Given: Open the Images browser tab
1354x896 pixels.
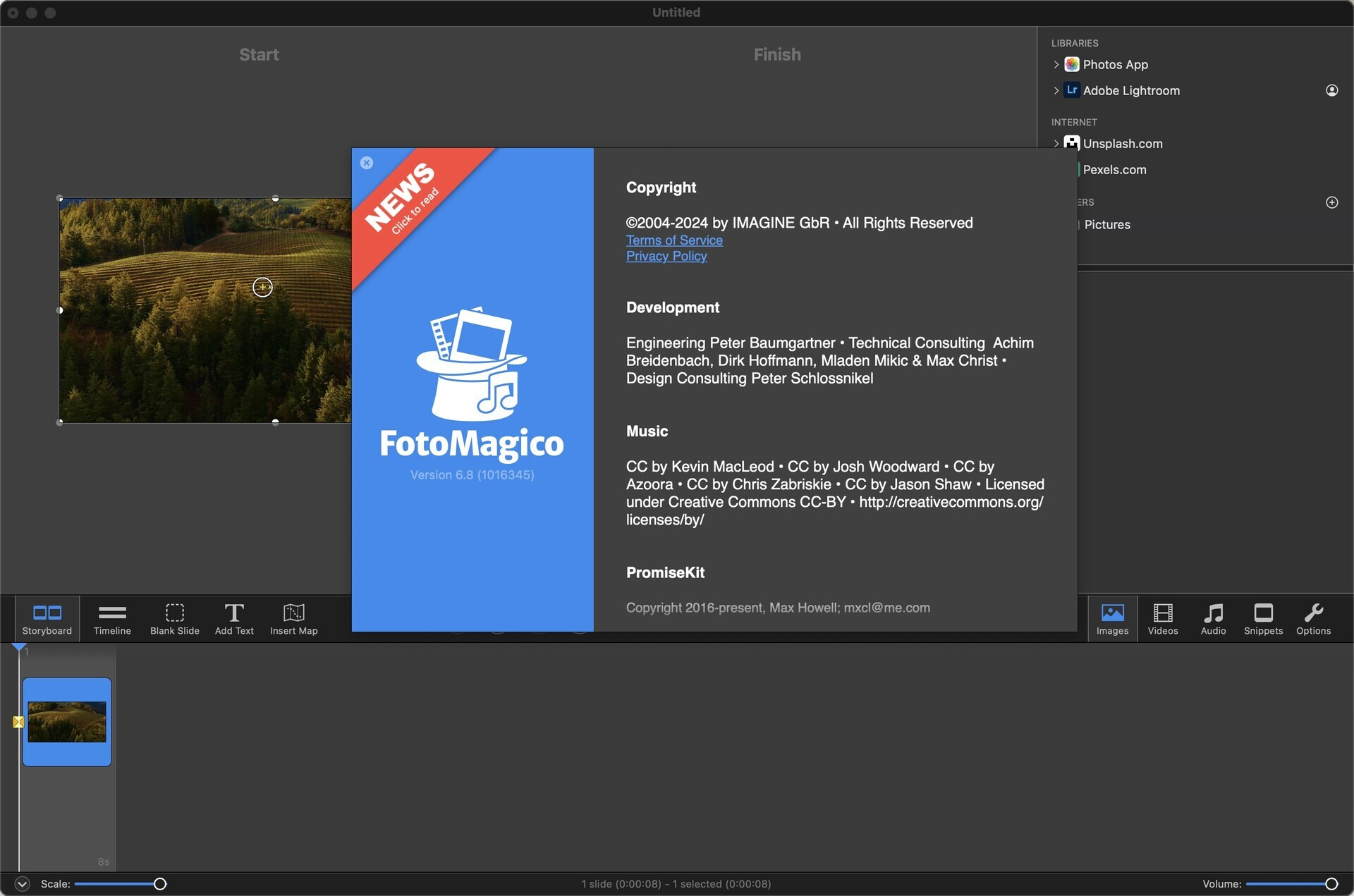Looking at the screenshot, I should click(1112, 619).
